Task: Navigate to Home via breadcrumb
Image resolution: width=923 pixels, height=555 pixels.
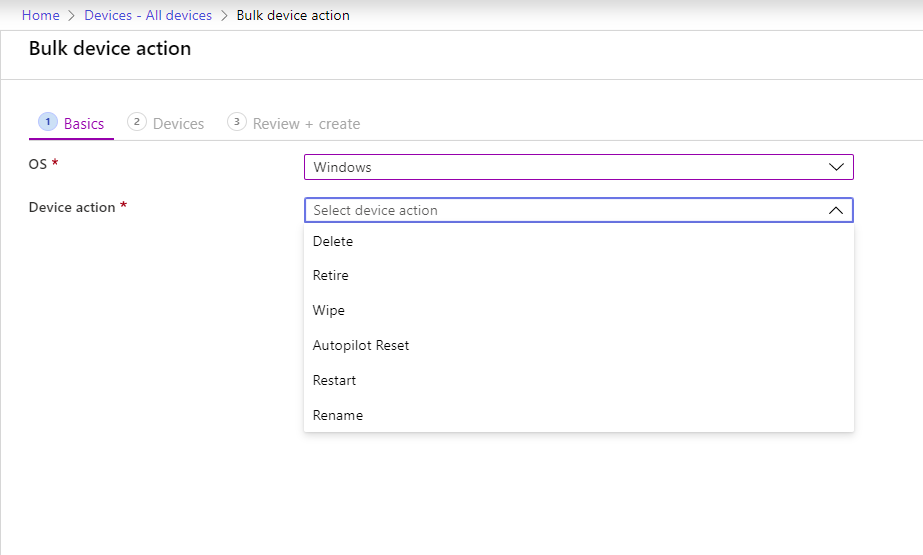Action: 40,16
